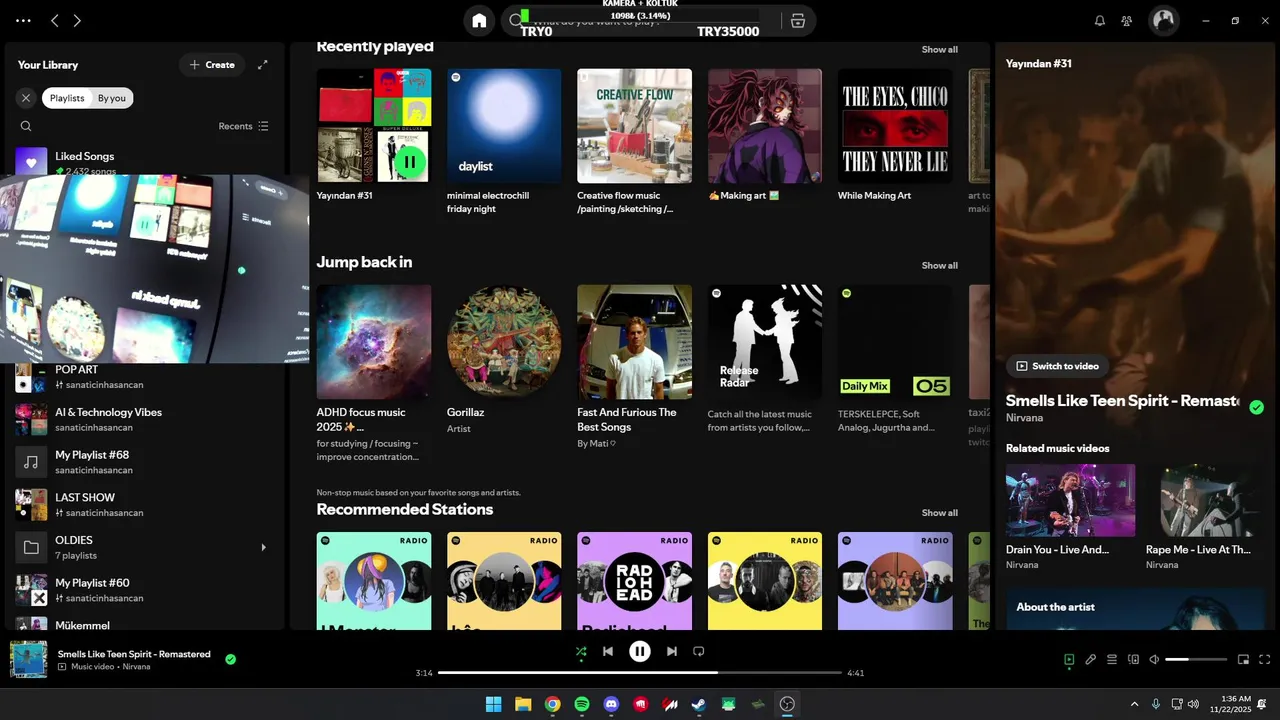Image resolution: width=1280 pixels, height=720 pixels.
Task: Adjust the Spotify volume slider
Action: point(1196,659)
